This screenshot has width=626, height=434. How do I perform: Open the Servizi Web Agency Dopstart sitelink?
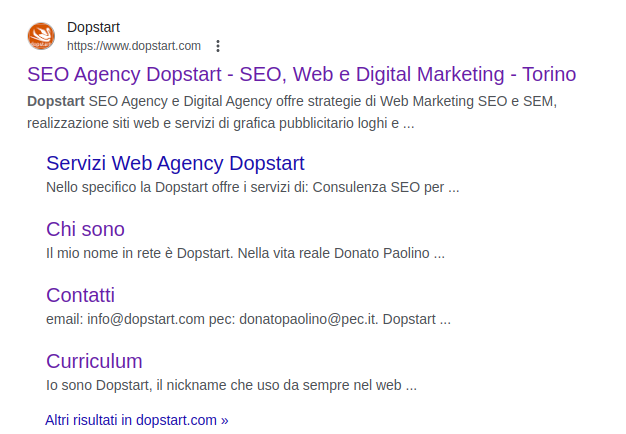pyautogui.click(x=175, y=163)
